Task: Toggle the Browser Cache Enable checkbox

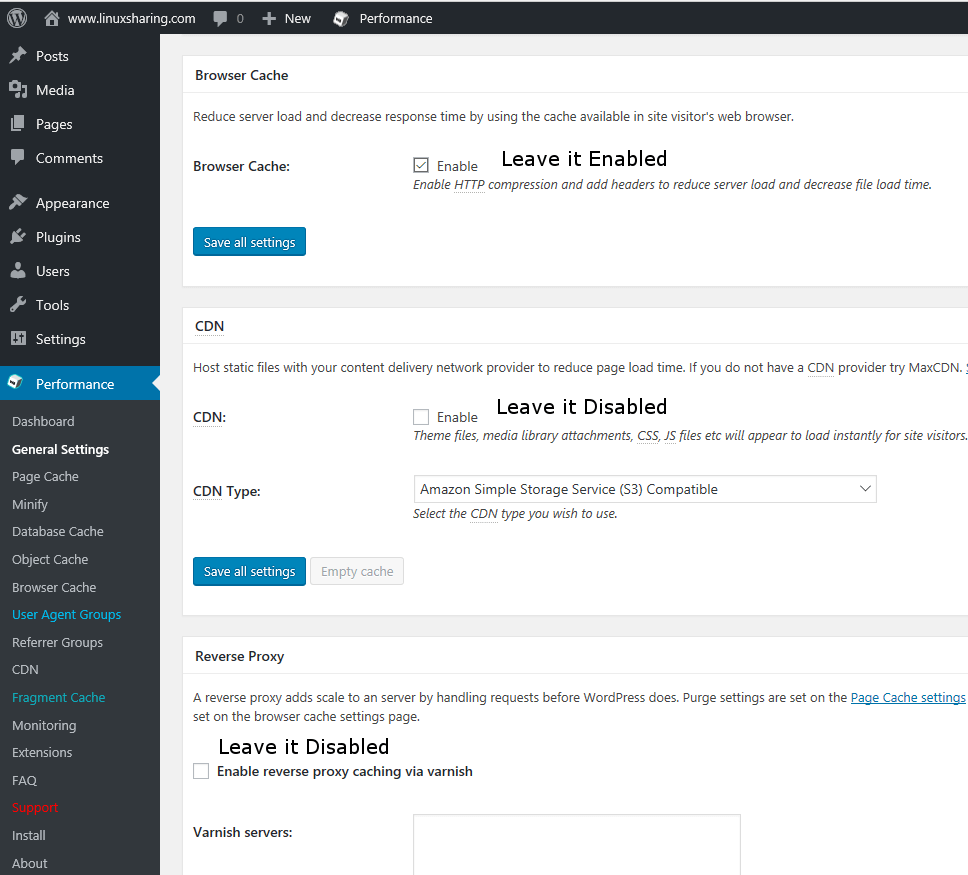Action: (x=421, y=165)
